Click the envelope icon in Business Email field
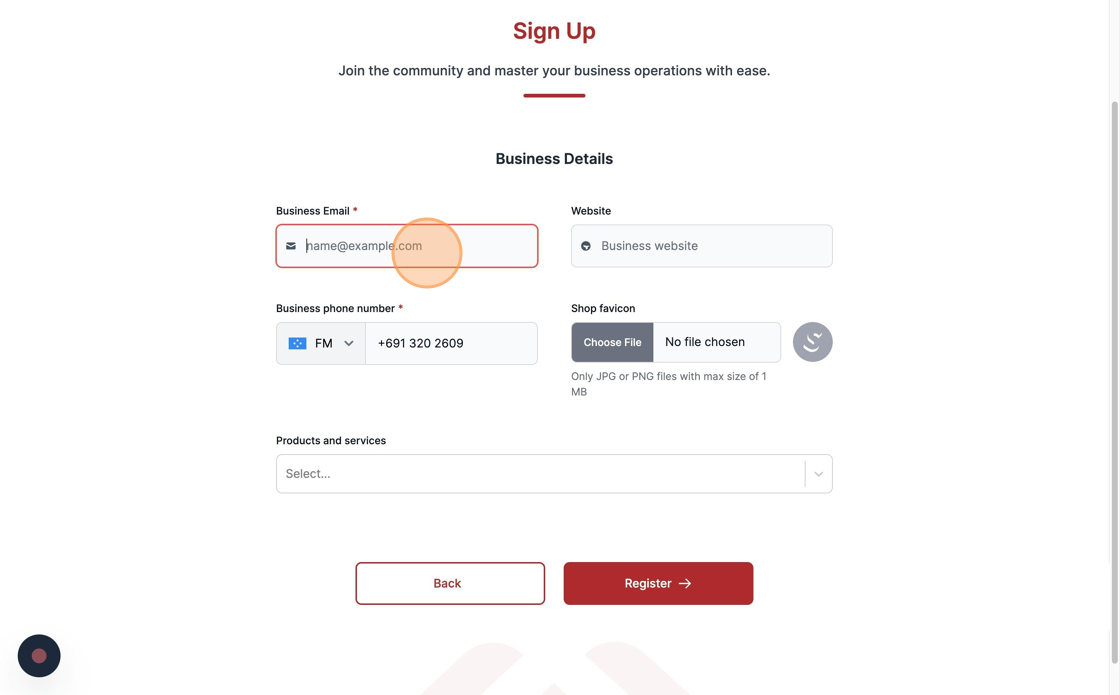This screenshot has height=695, width=1120. click(291, 246)
